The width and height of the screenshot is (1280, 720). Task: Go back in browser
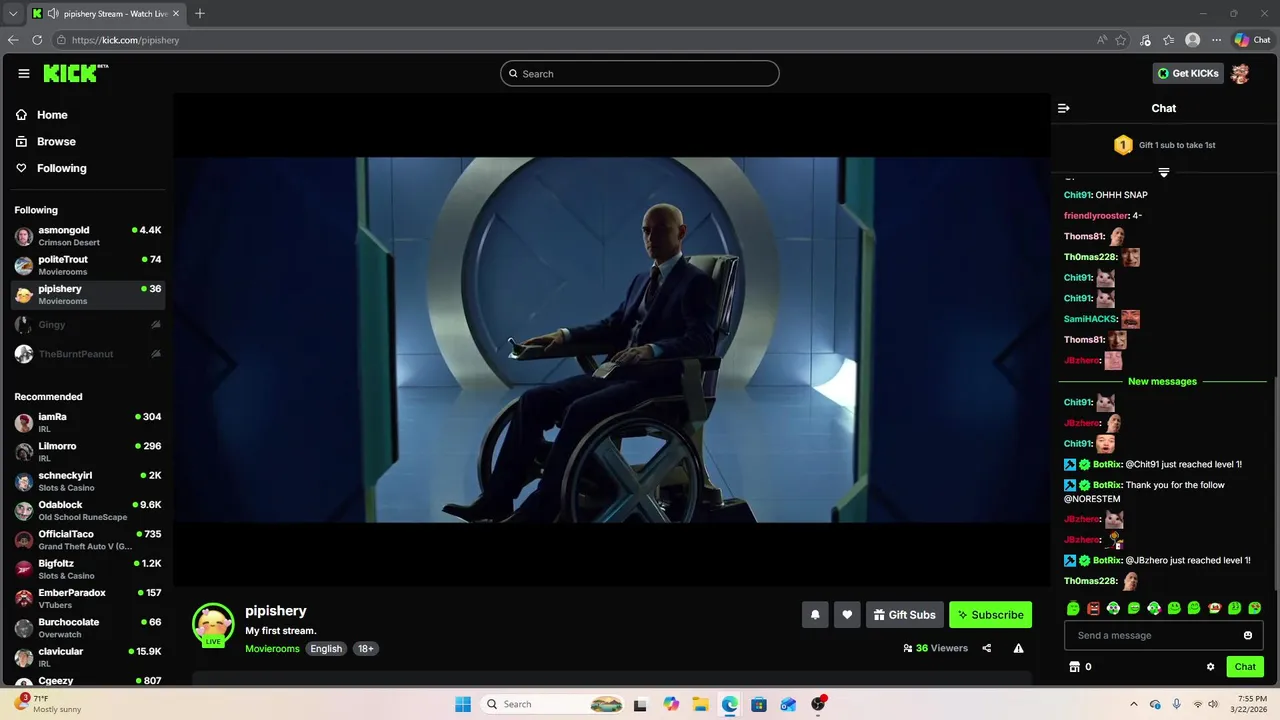(13, 40)
